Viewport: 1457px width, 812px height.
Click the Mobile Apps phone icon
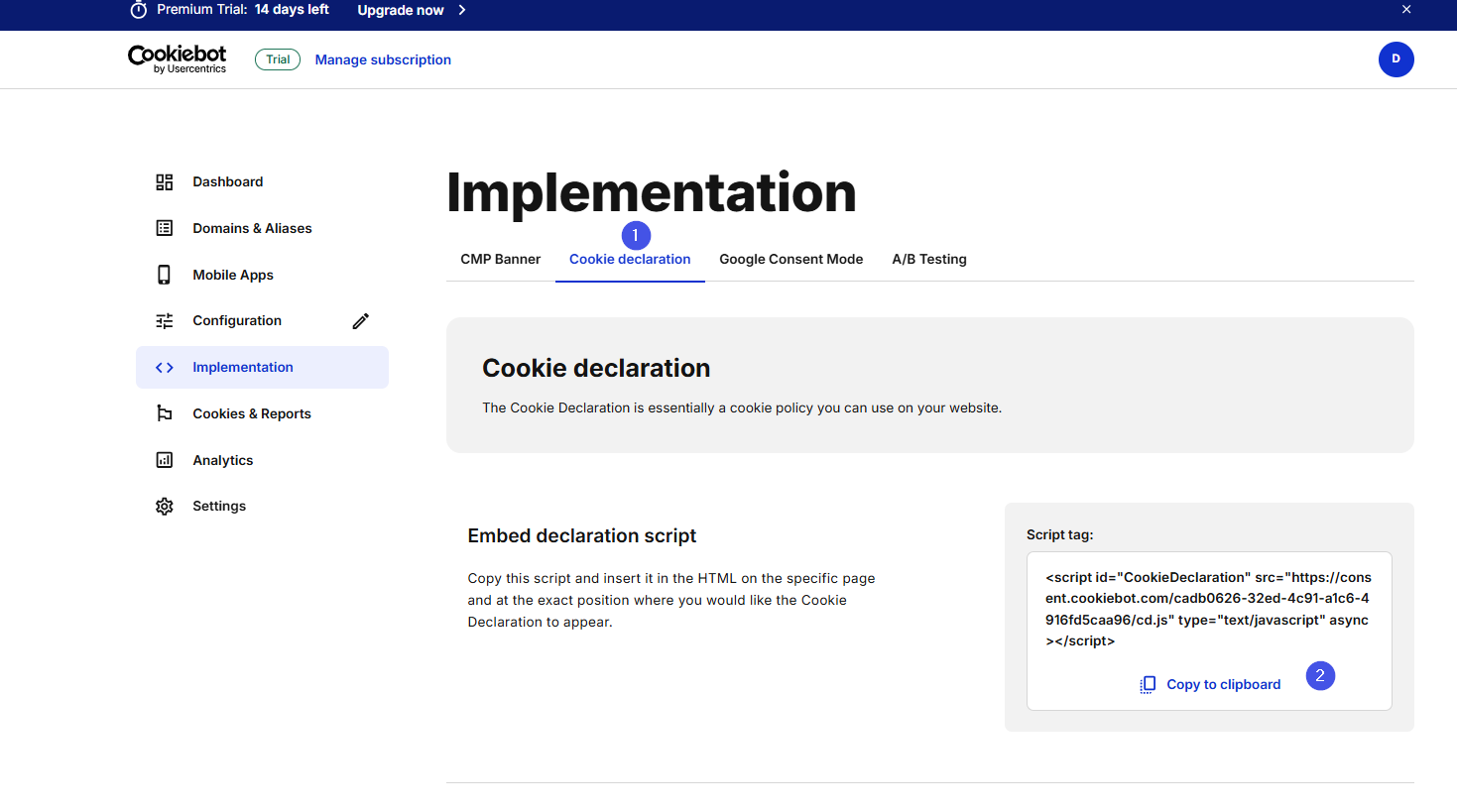point(165,275)
